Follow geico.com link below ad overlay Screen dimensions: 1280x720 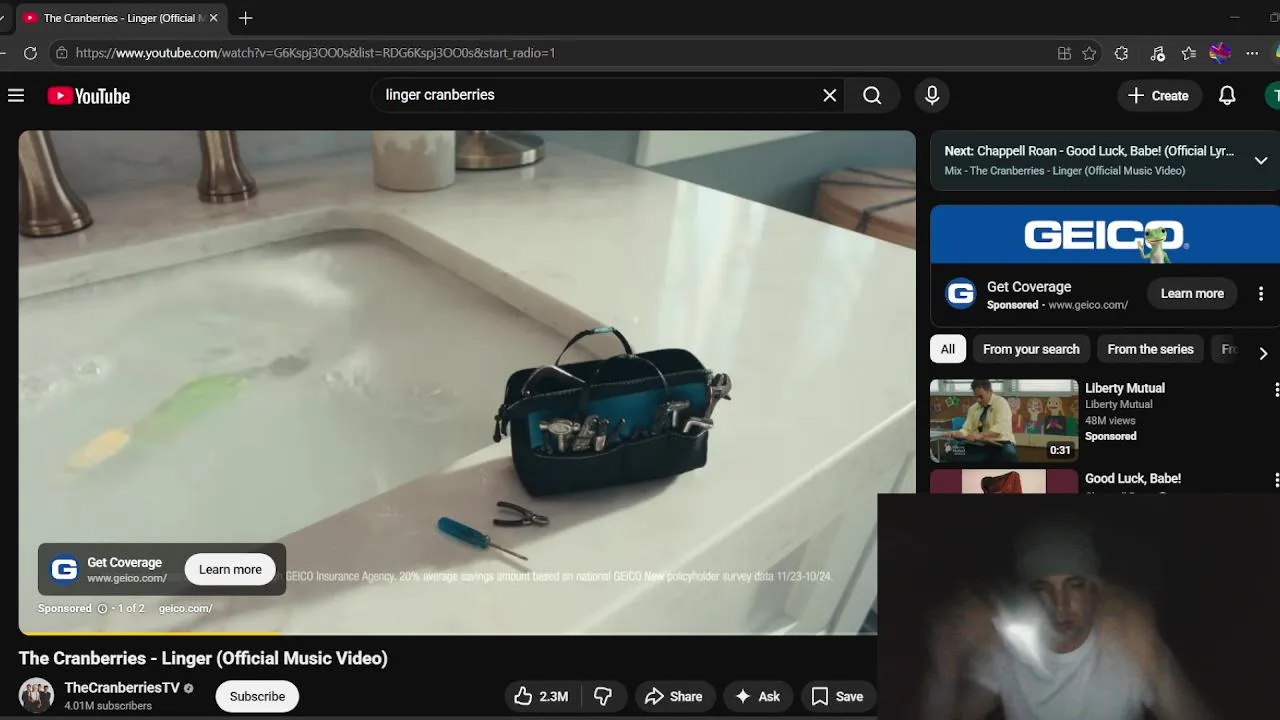coord(185,608)
